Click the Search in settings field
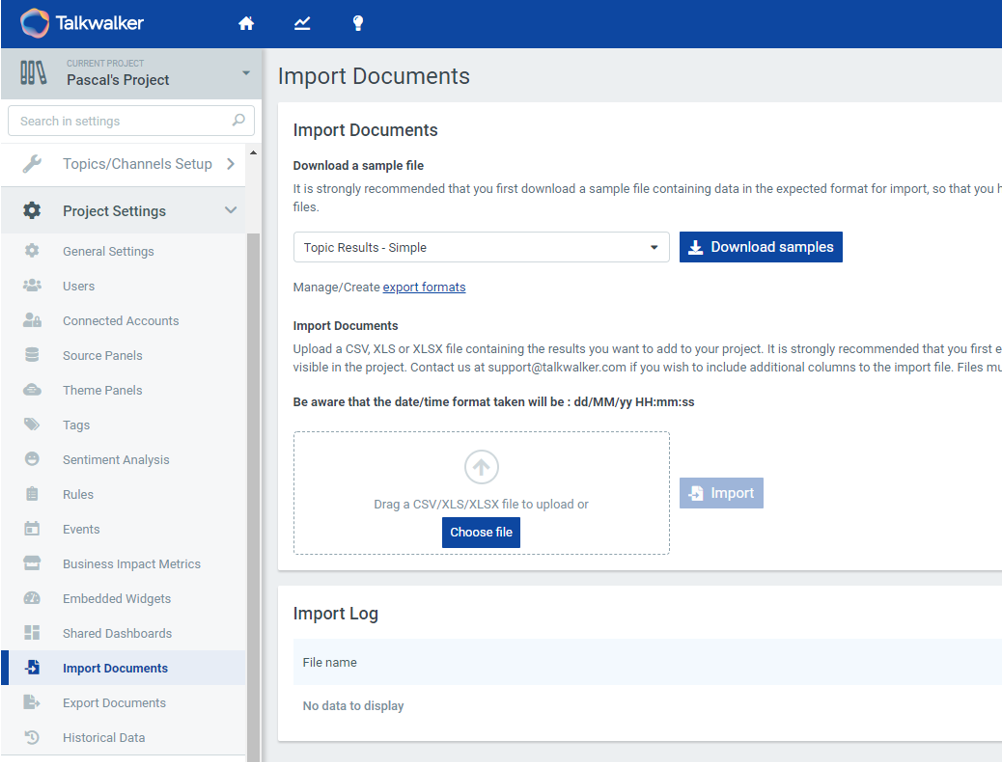This screenshot has height=762, width=1004. pos(120,121)
